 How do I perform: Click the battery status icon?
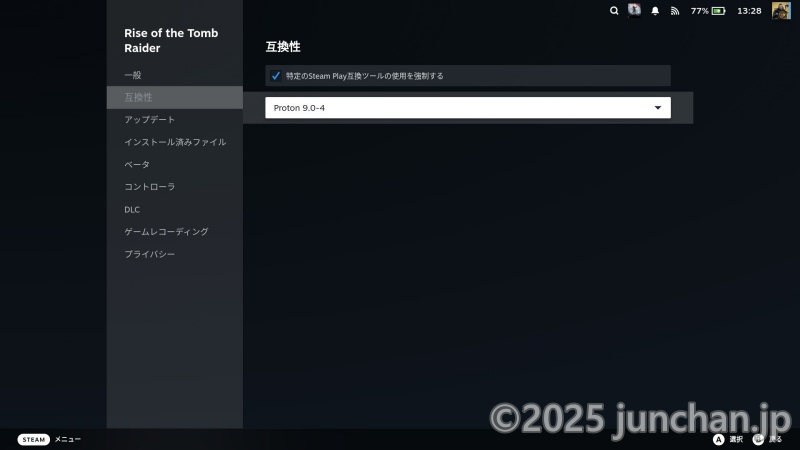718,11
